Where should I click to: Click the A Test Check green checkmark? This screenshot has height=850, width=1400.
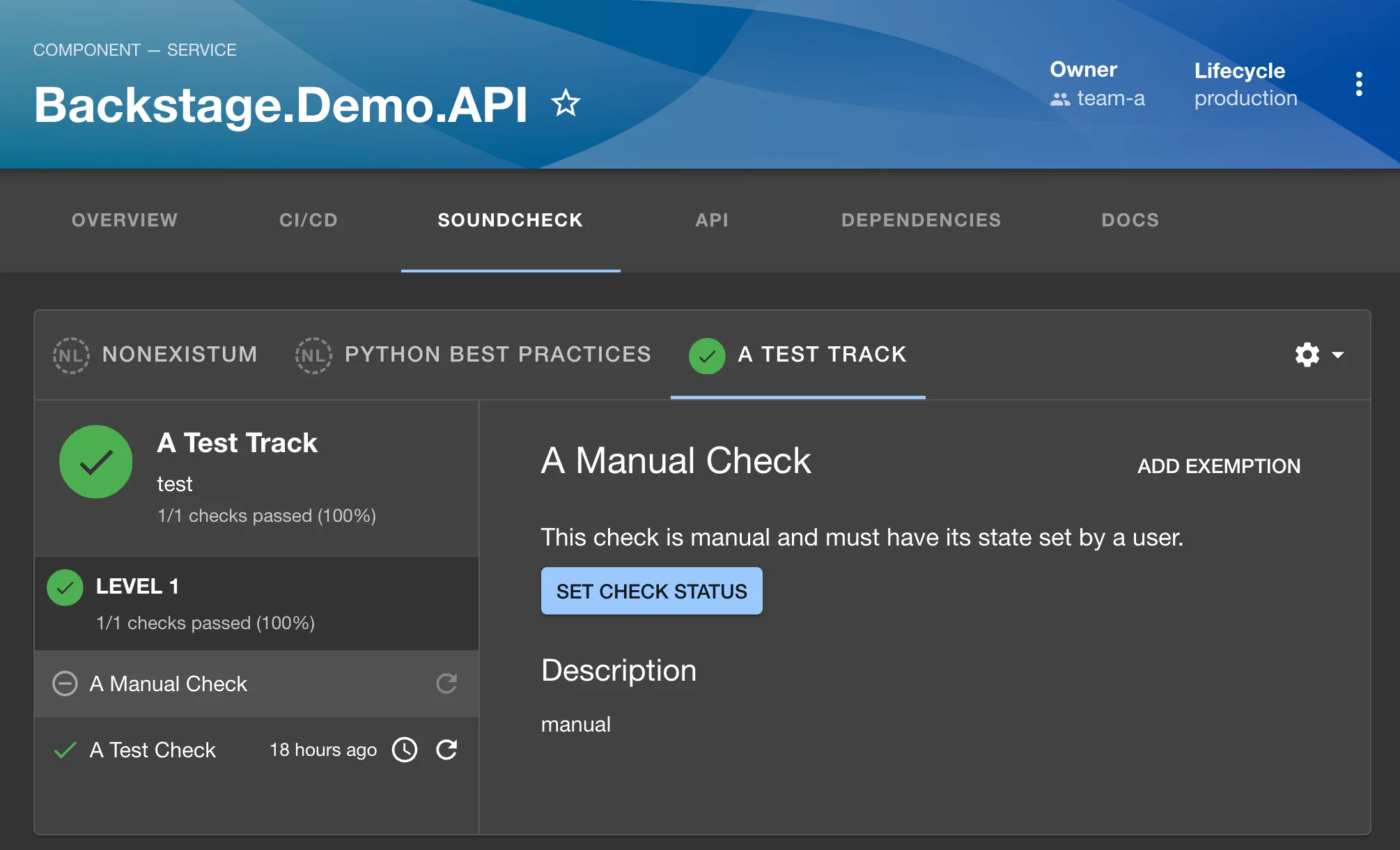click(65, 750)
